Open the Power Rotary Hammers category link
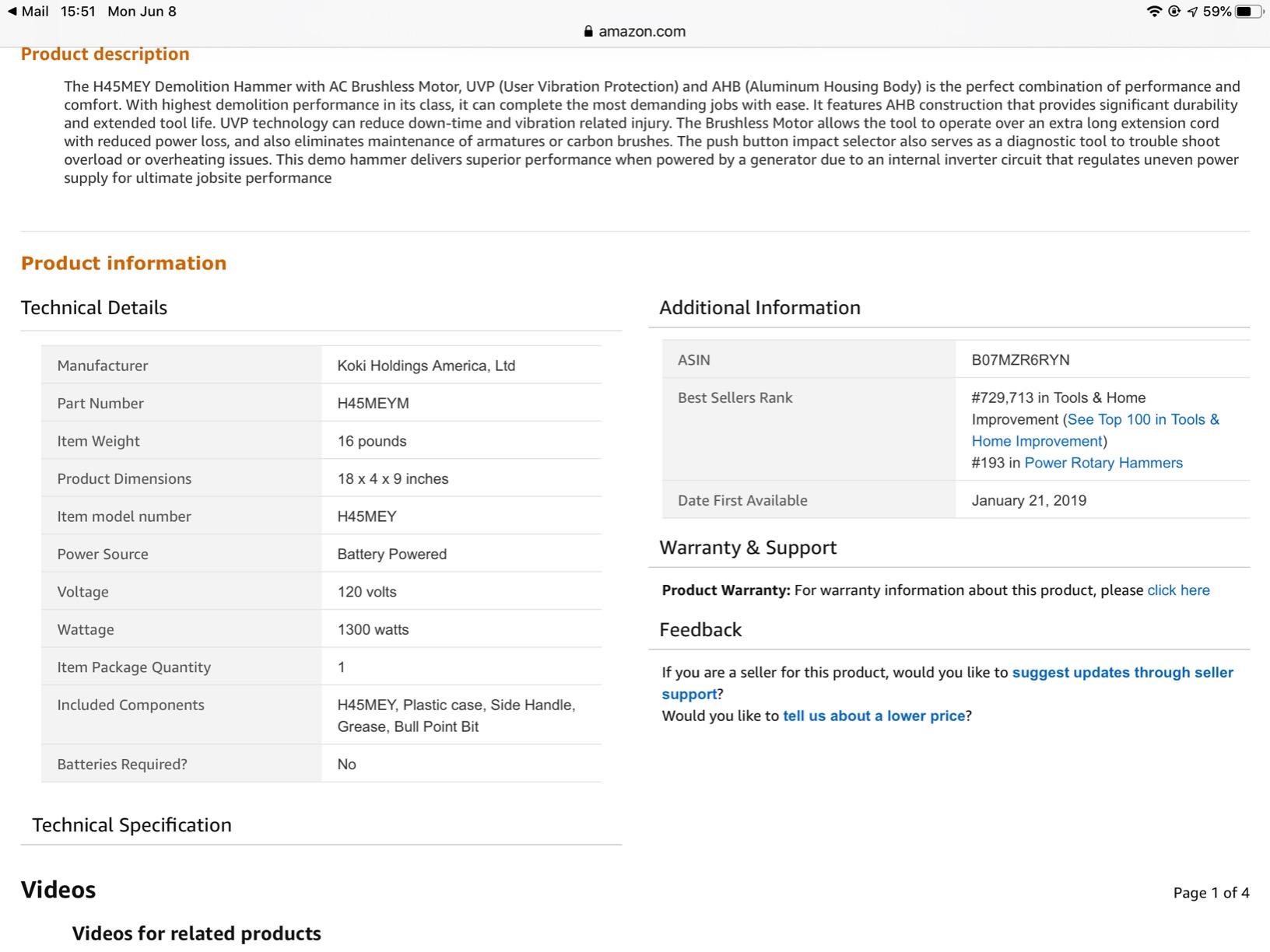This screenshot has height=952, width=1270. pos(1103,463)
